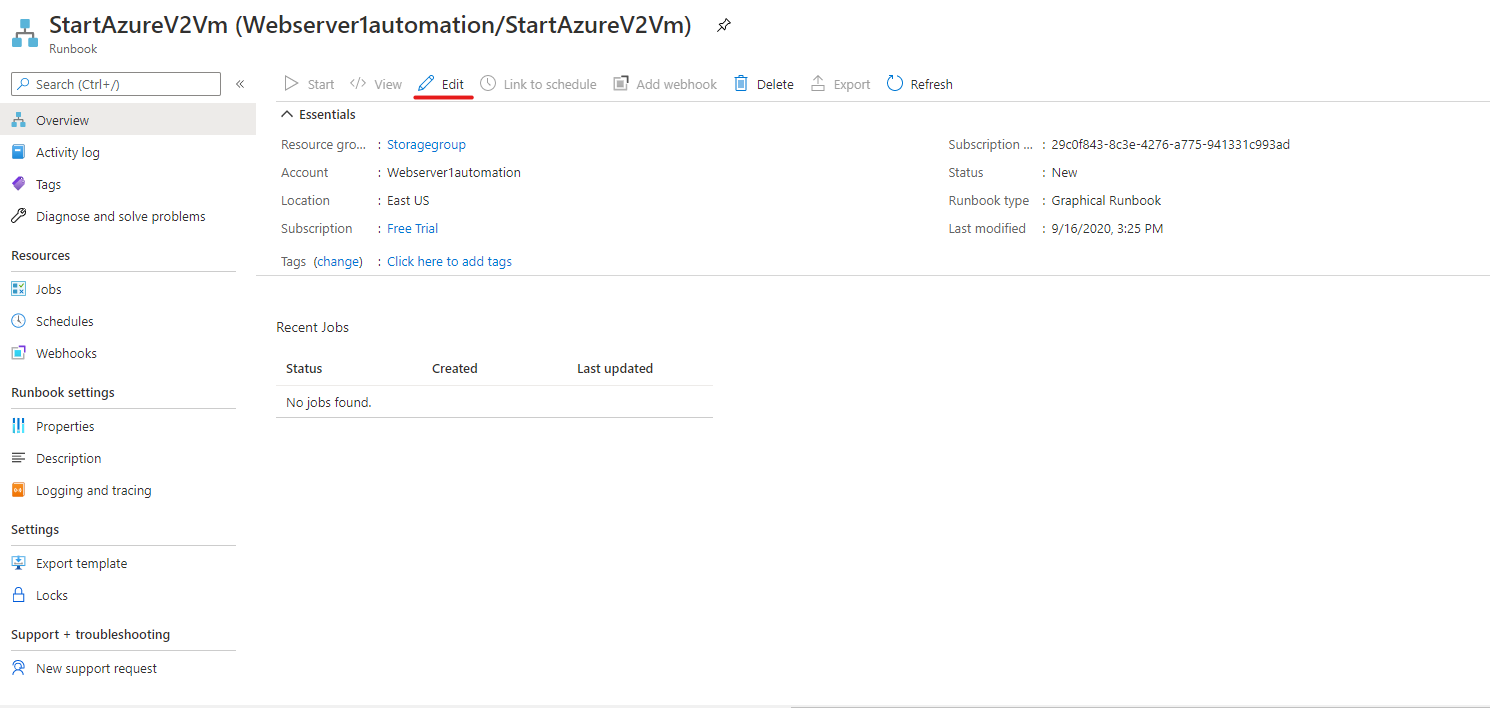Click the Link to schedule clock icon
This screenshot has height=708, width=1490.
click(488, 84)
